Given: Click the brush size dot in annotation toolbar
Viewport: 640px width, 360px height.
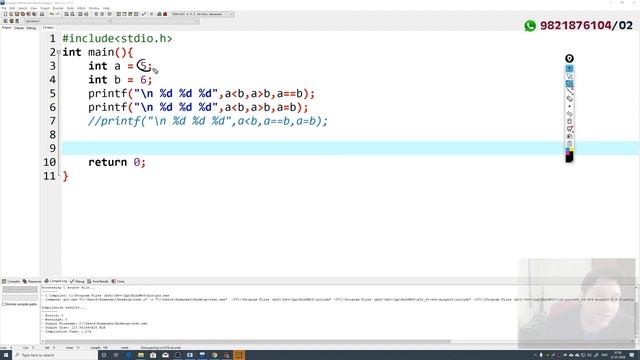Looking at the screenshot, I should [x=569, y=107].
